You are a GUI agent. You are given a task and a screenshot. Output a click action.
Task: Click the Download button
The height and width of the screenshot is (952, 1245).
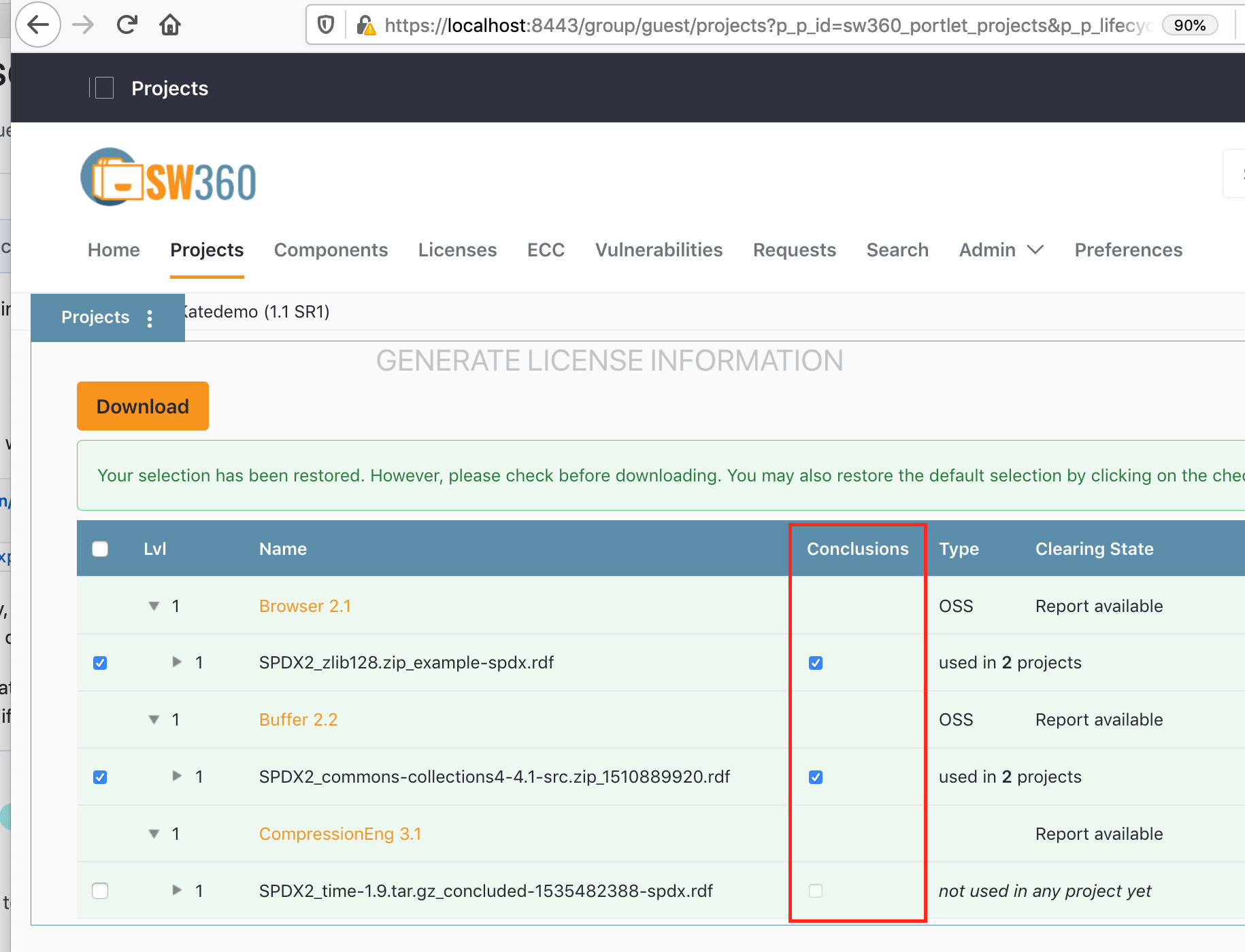pos(142,405)
